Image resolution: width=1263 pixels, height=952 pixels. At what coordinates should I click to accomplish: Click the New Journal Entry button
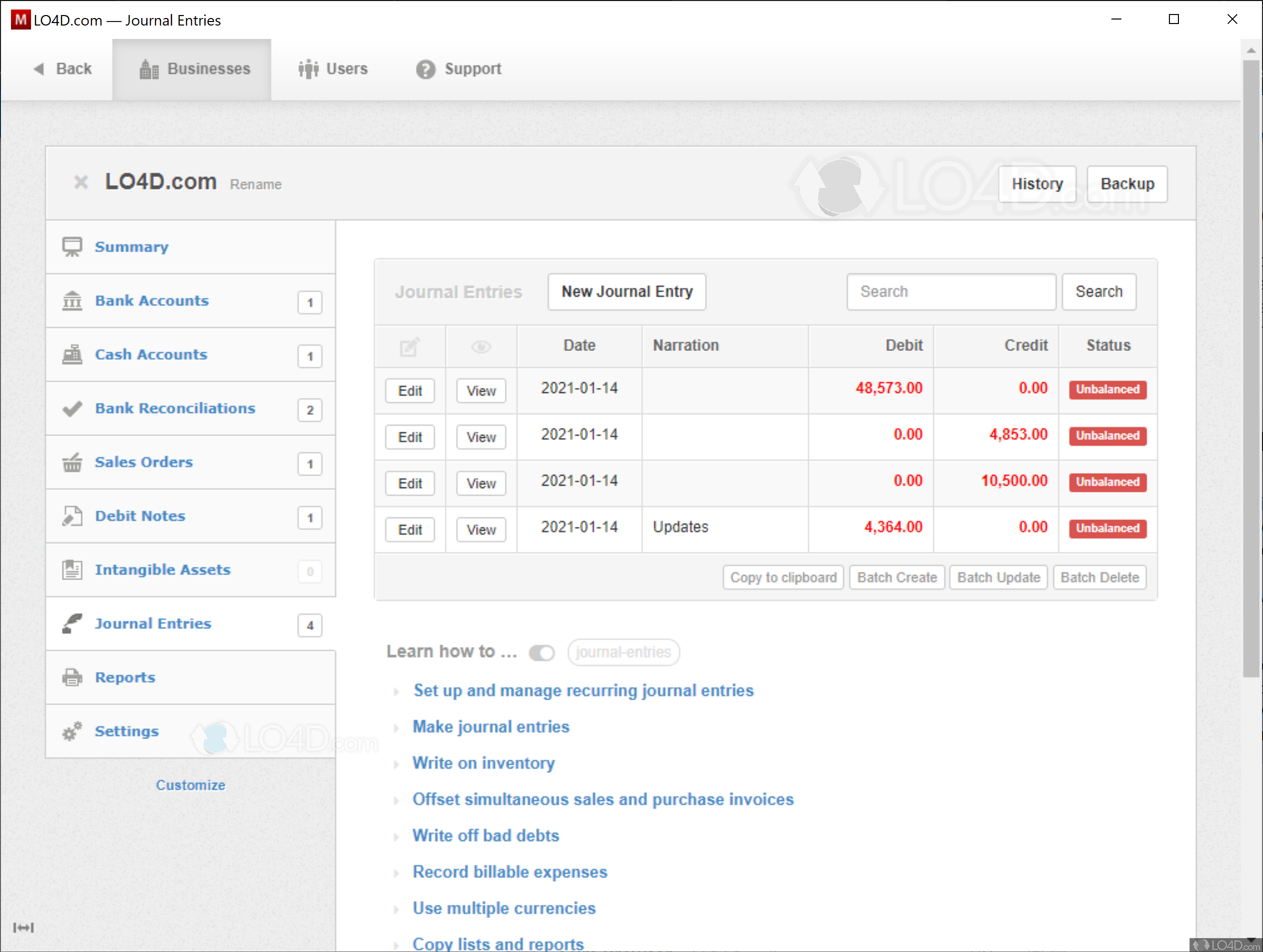pyautogui.click(x=627, y=292)
